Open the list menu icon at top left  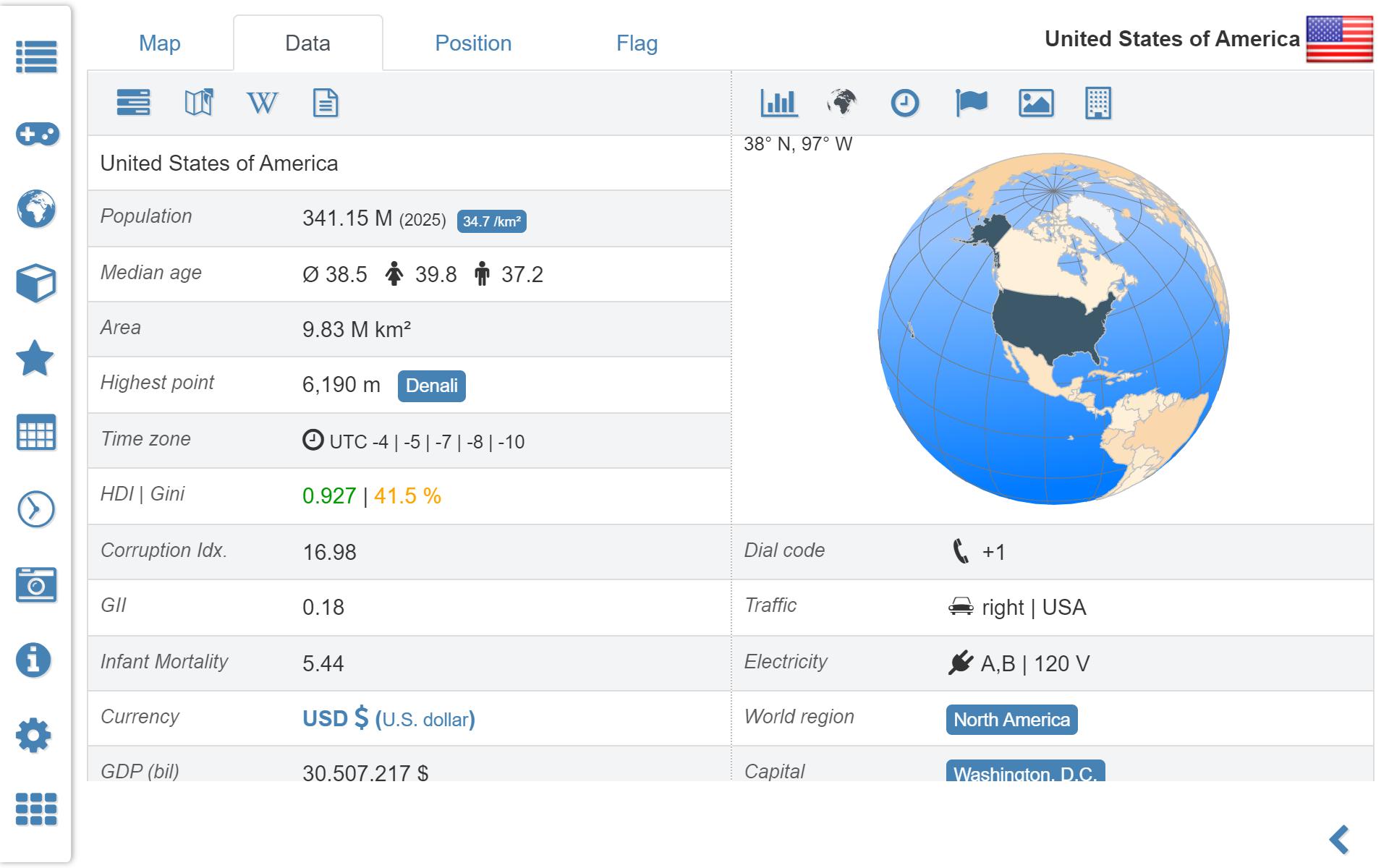tap(36, 56)
